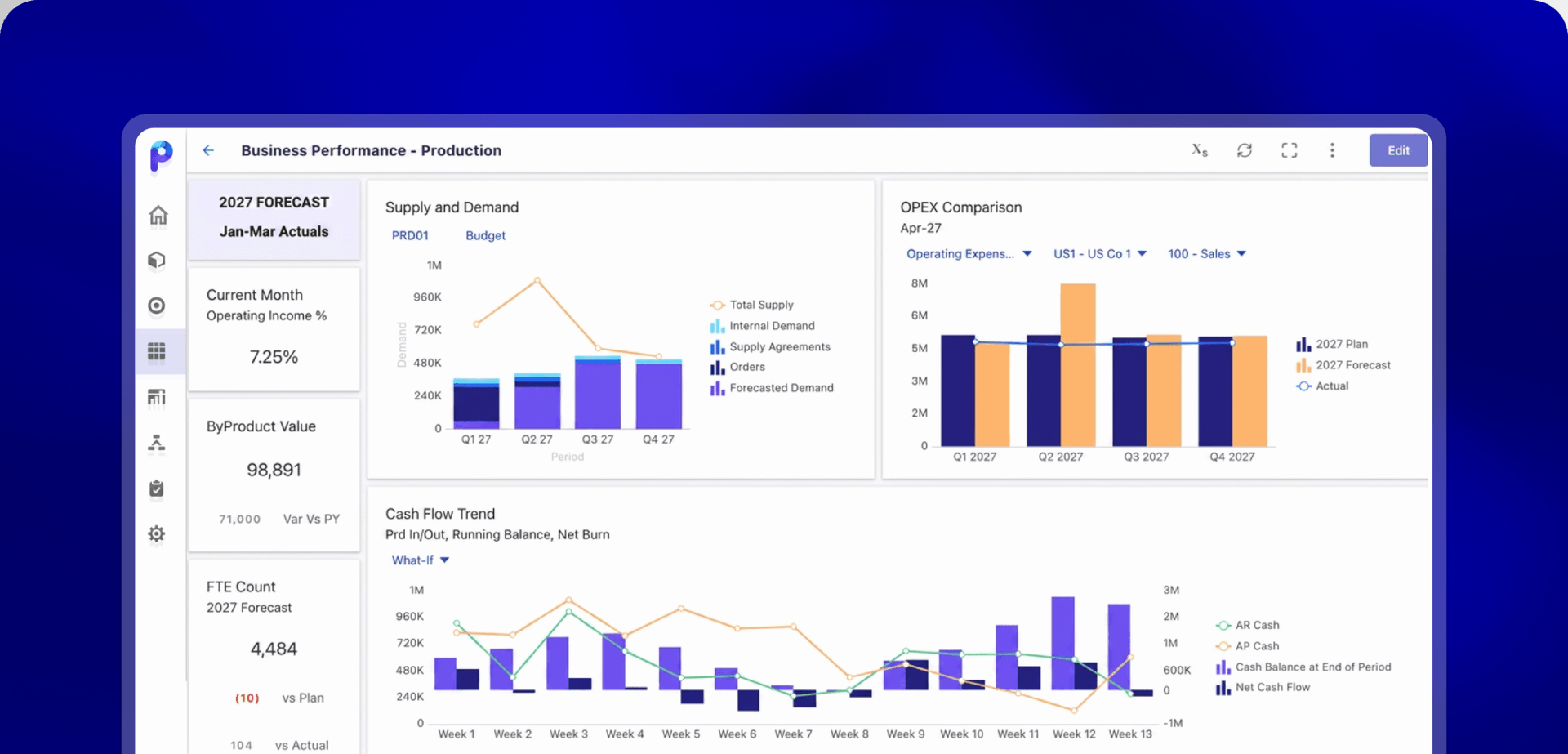Click the ByProduct Value card heading
The height and width of the screenshot is (754, 1568).
coord(261,426)
